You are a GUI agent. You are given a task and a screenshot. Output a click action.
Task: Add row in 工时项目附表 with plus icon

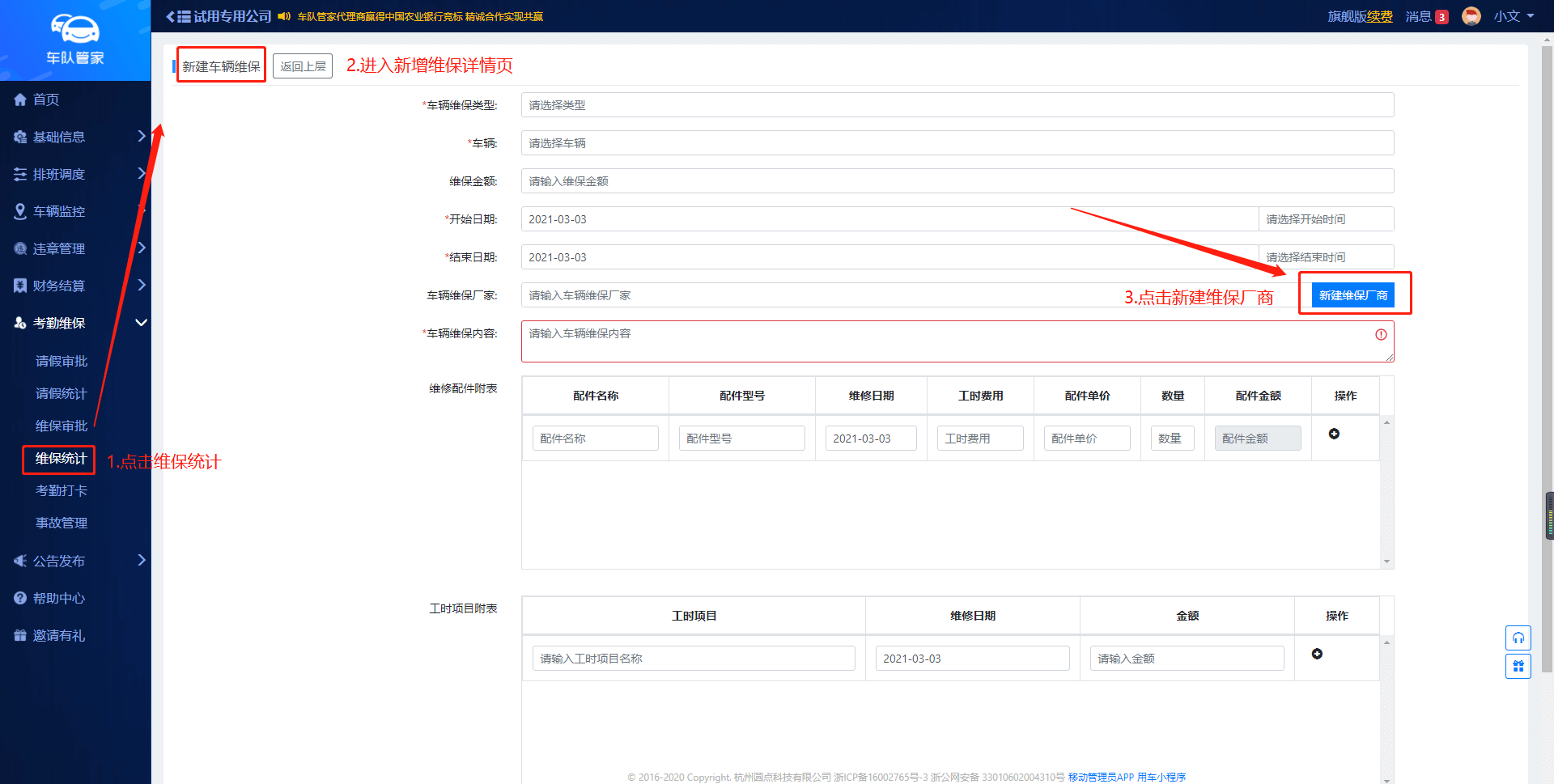[1317, 655]
